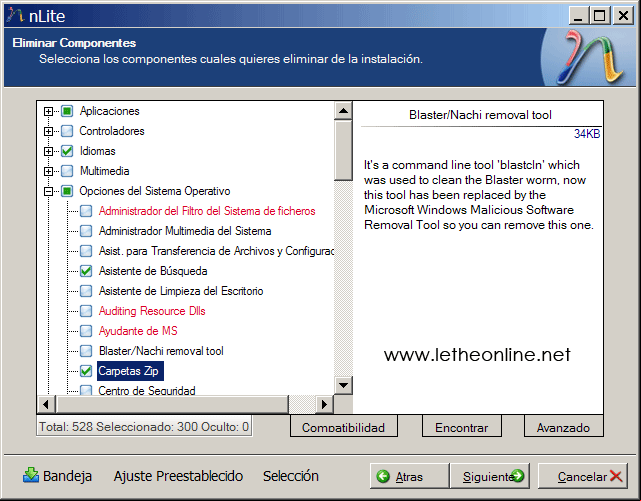Check the Auditing Resource Dlls checkbox
The image size is (641, 501).
coord(86,311)
